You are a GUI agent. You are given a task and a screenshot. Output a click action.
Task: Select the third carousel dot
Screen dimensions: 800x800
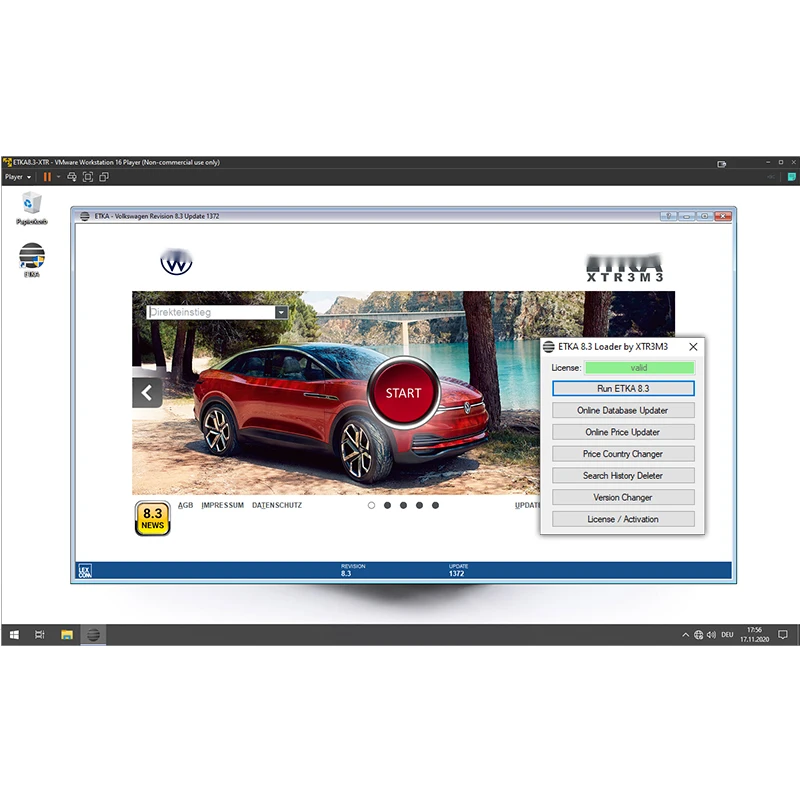pos(403,505)
